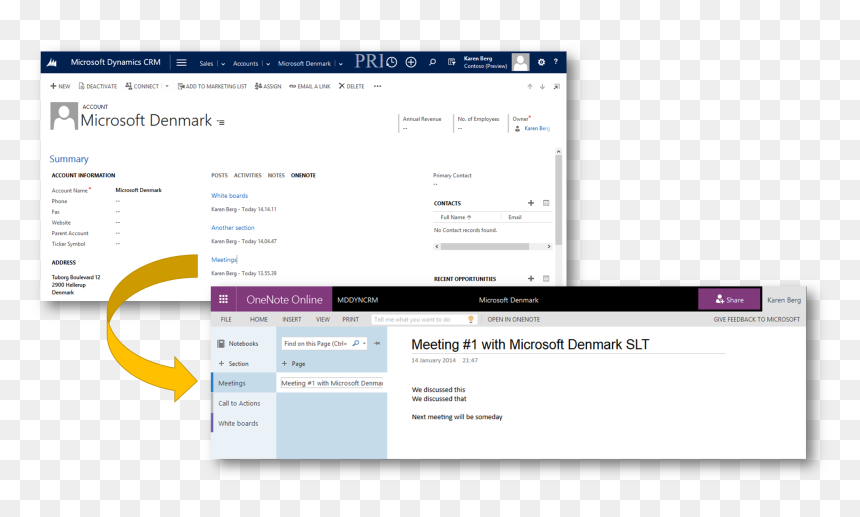The image size is (860, 517).
Task: Open CRM search magnifier icon
Action: pos(432,63)
